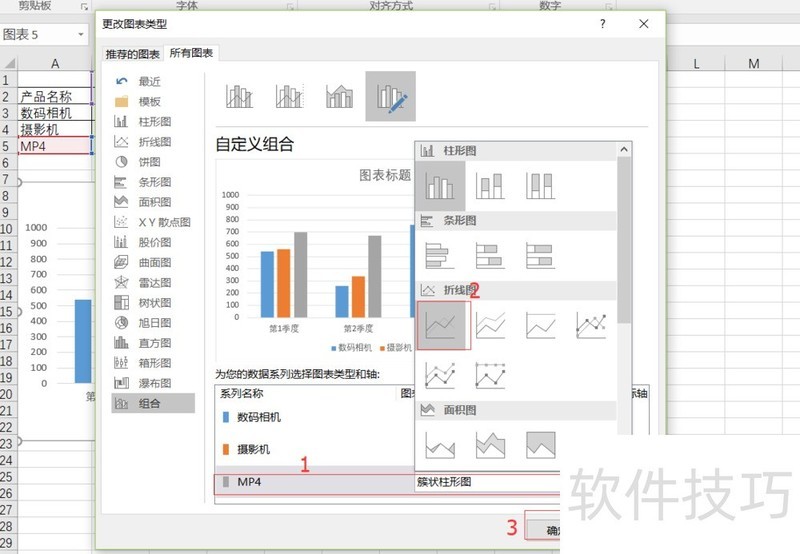
Task: Switch to the 推荐的图表 tab
Action: click(133, 54)
